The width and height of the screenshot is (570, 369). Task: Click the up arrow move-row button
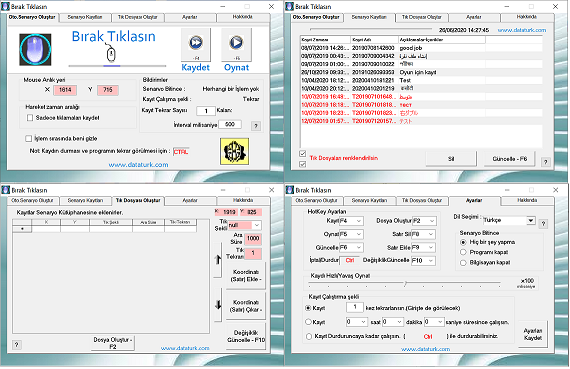coord(218,260)
